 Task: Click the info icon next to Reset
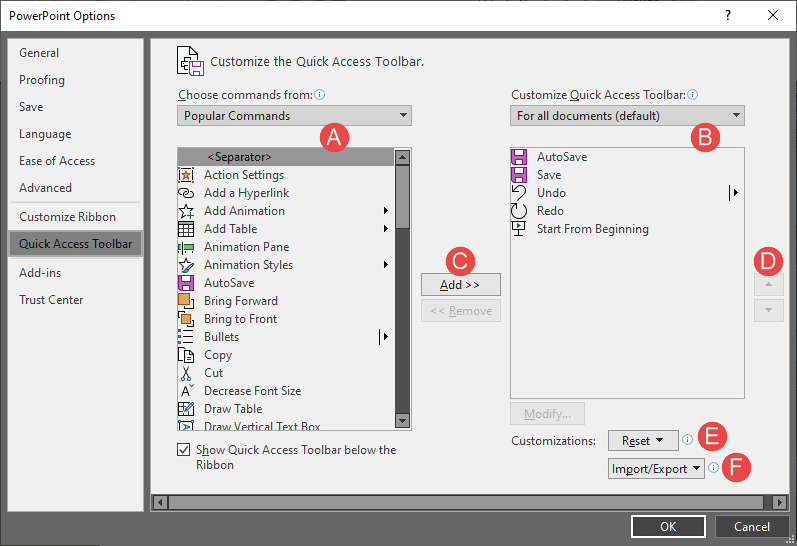687,440
